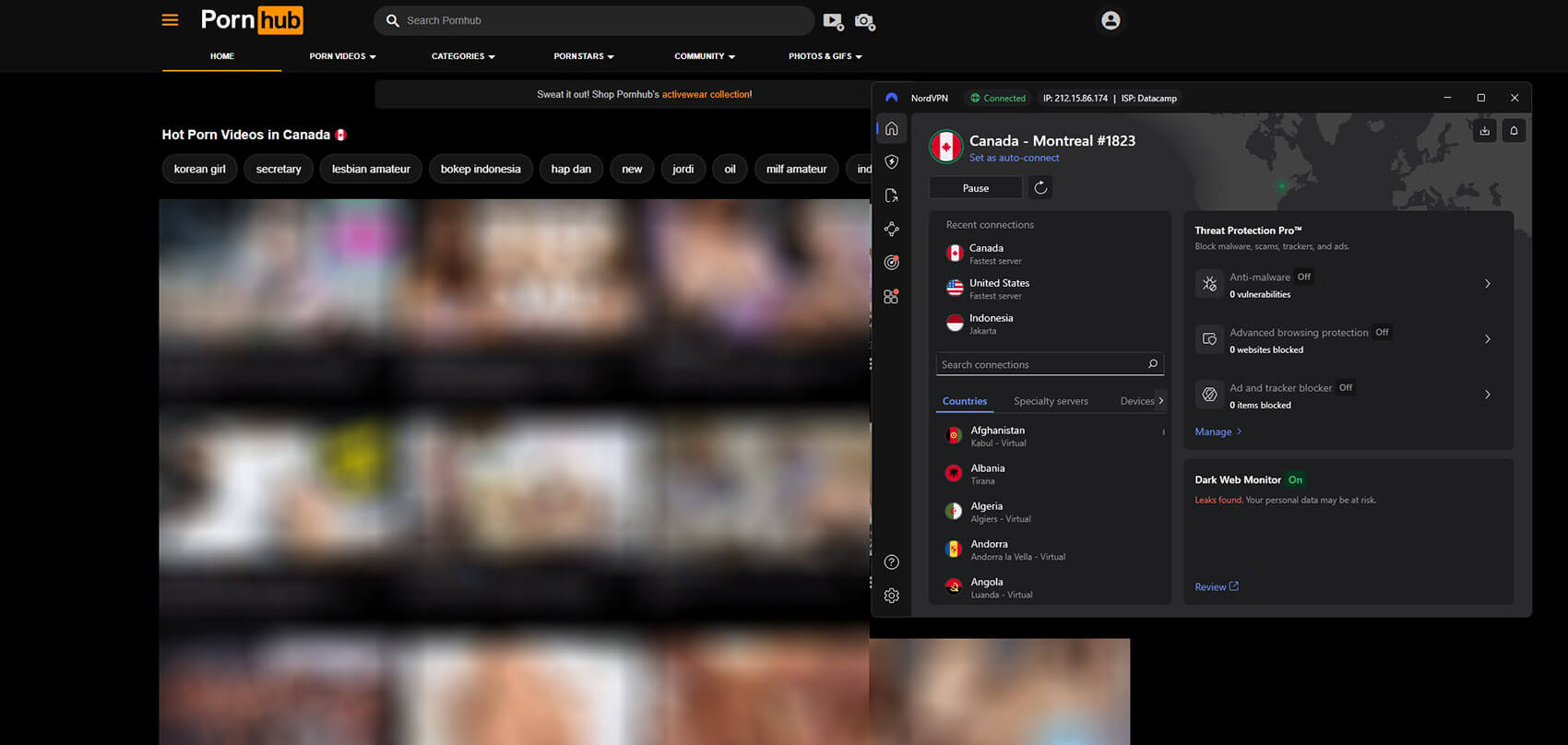Click the NordVPN logo in title bar
1568x745 pixels.
[x=891, y=98]
